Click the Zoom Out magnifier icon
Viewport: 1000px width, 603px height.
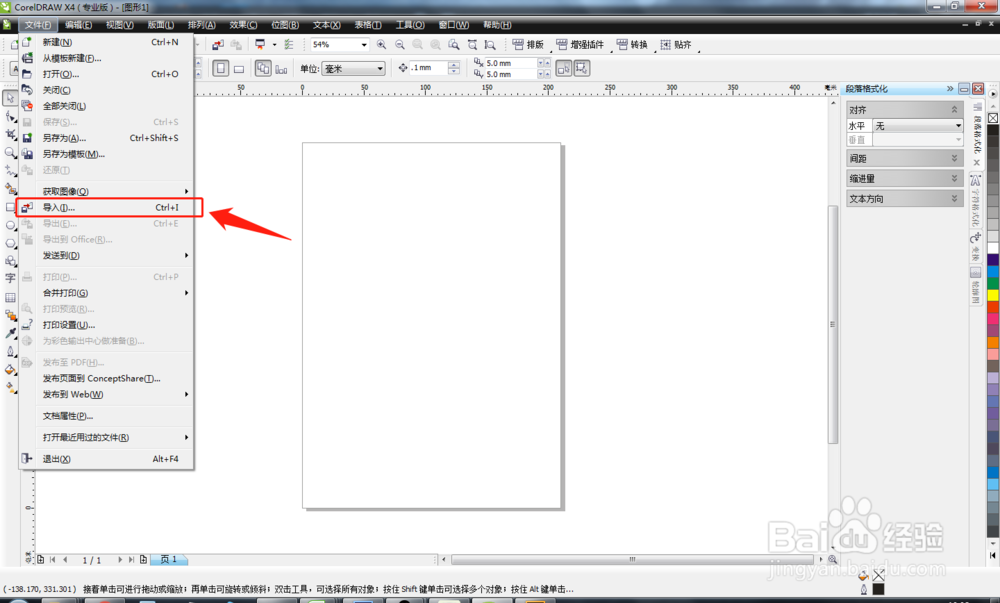point(400,45)
